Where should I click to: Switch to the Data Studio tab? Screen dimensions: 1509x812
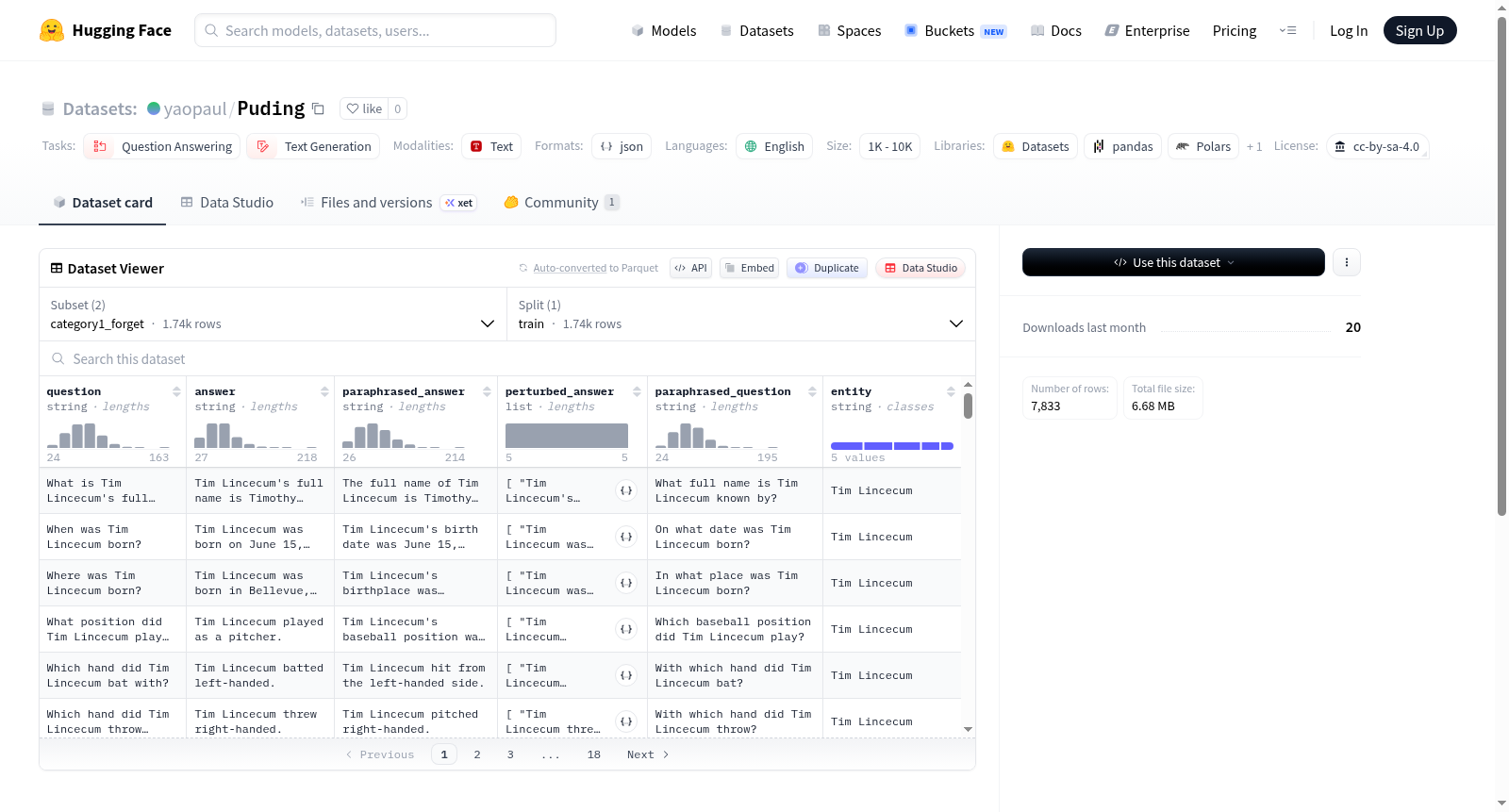227,203
